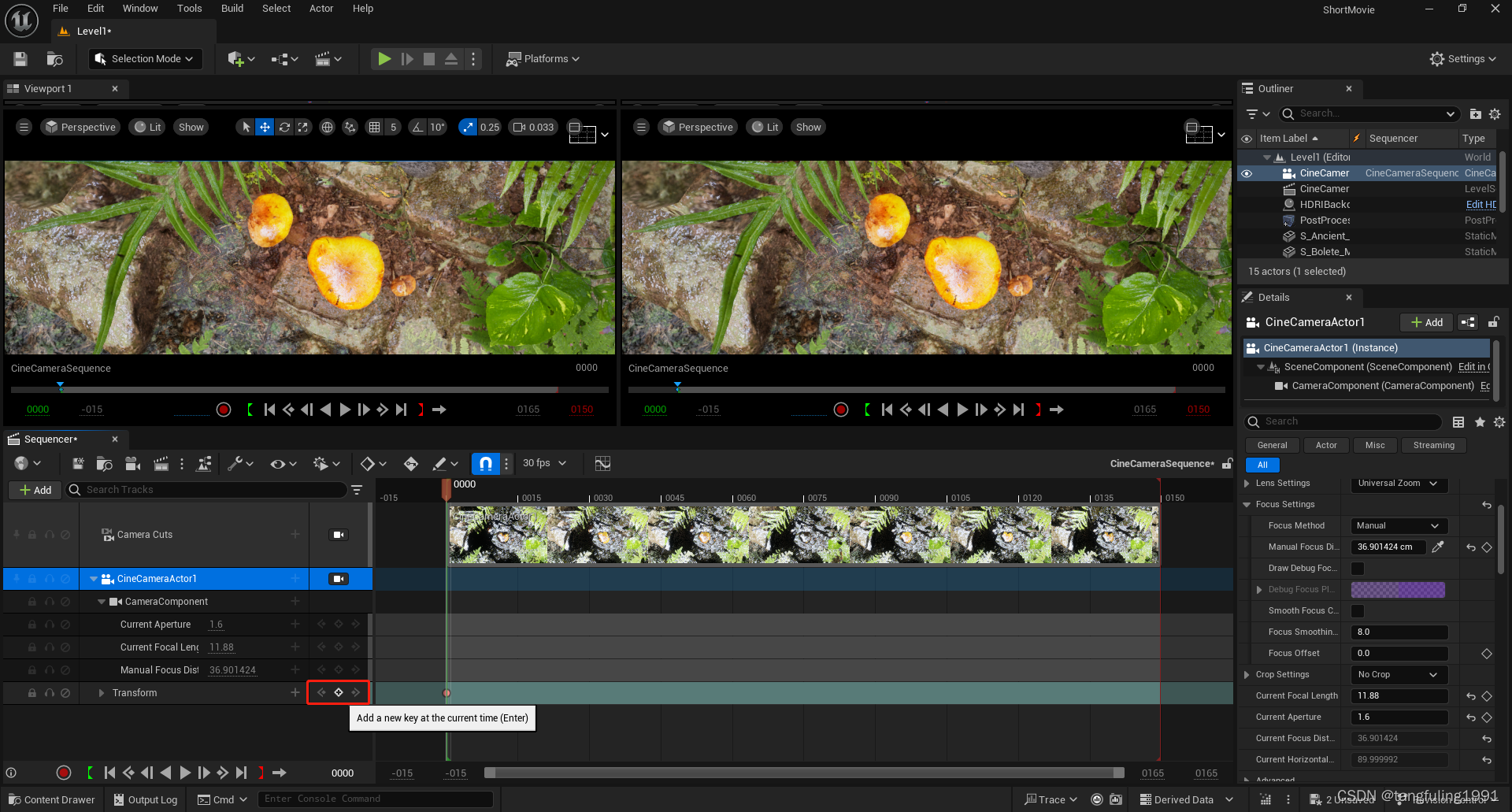Click the play button in the left viewport transport

pyautogui.click(x=345, y=410)
